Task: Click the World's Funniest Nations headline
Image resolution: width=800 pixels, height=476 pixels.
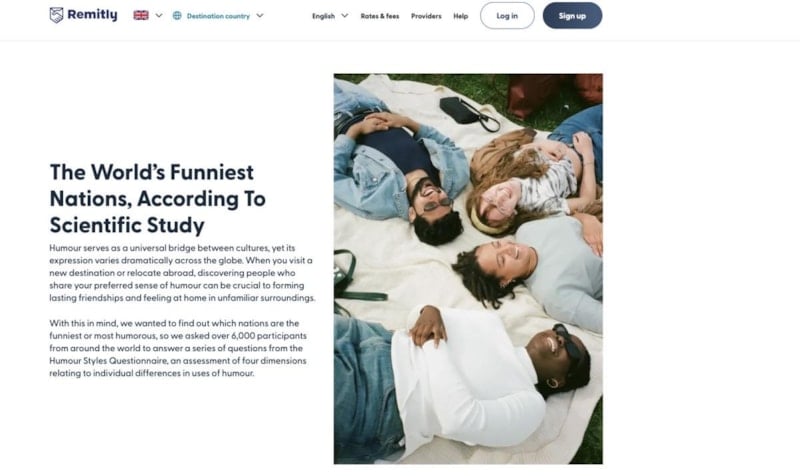Action: click(158, 198)
